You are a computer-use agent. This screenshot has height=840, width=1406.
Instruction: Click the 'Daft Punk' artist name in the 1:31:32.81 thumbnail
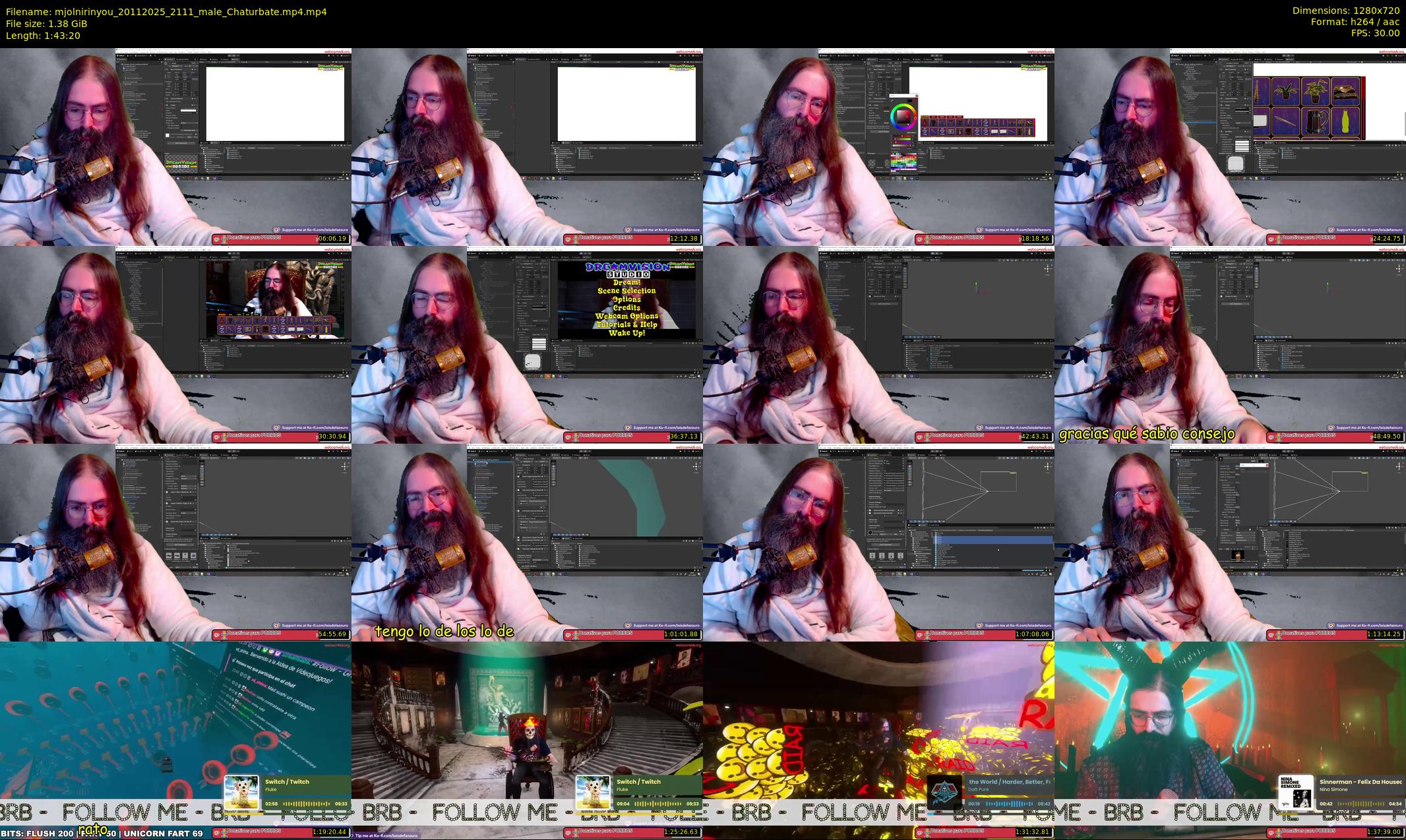click(979, 789)
